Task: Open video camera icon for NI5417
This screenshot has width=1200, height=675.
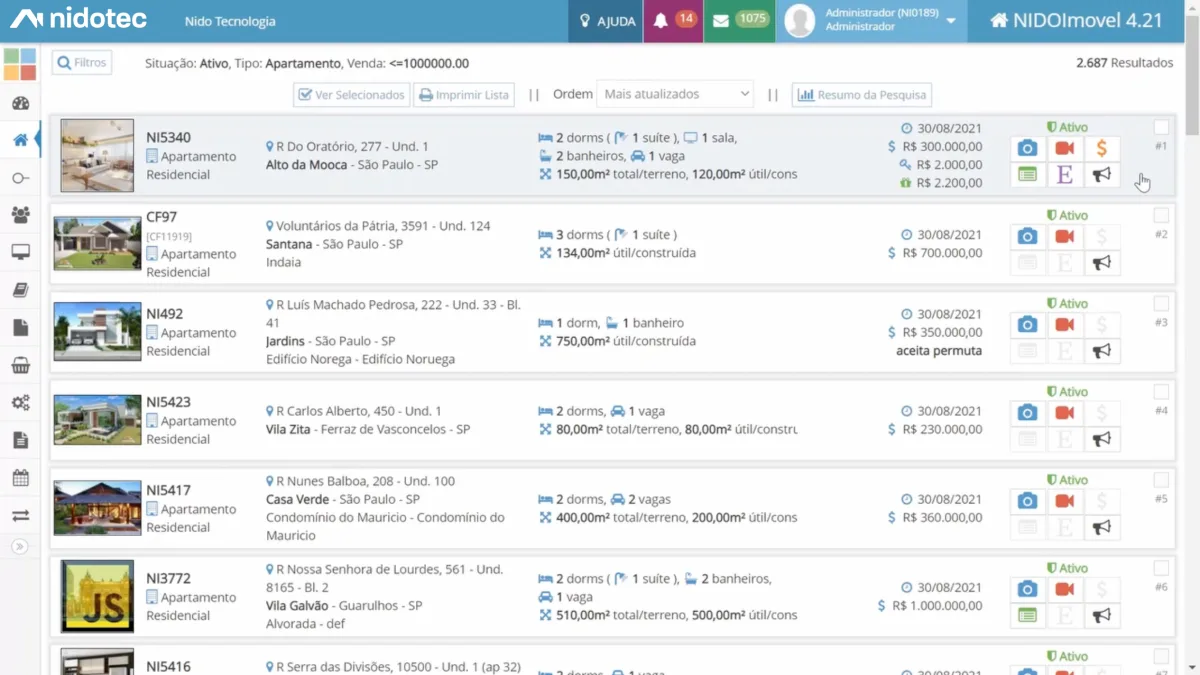Action: (1064, 501)
